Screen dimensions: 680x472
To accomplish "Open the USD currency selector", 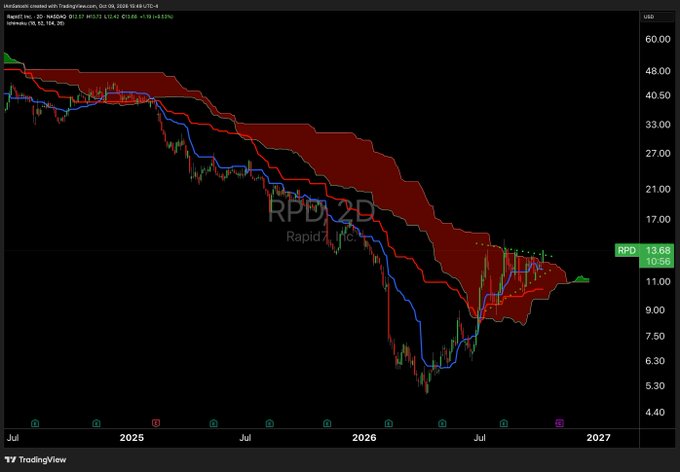I will pyautogui.click(x=649, y=17).
